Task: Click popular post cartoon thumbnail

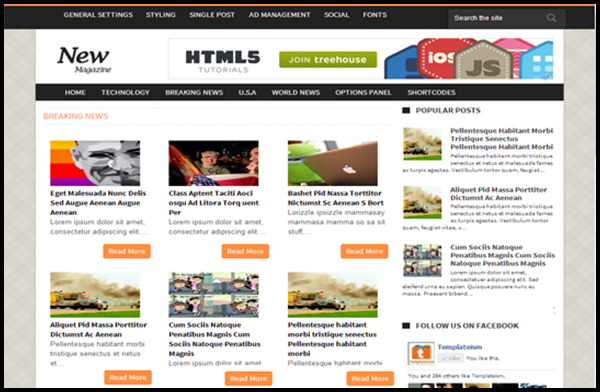Action: pyautogui.click(x=422, y=260)
